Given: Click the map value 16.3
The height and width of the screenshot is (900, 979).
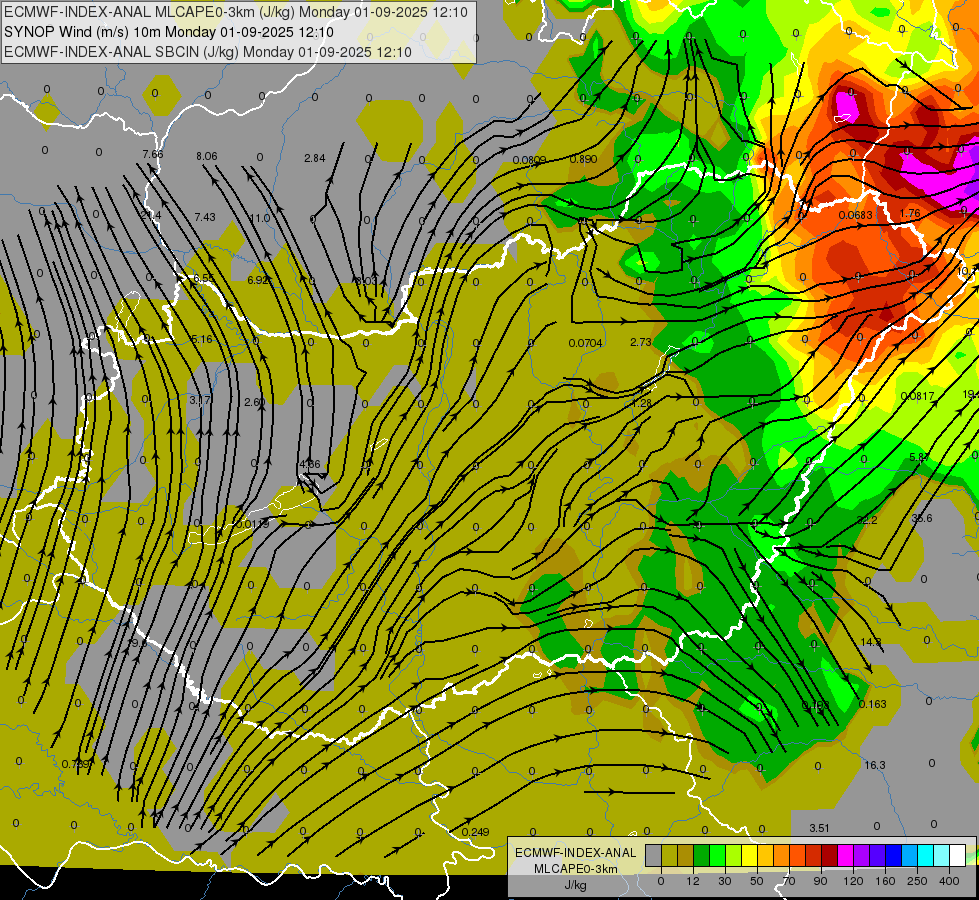Looking at the screenshot, I should [875, 765].
